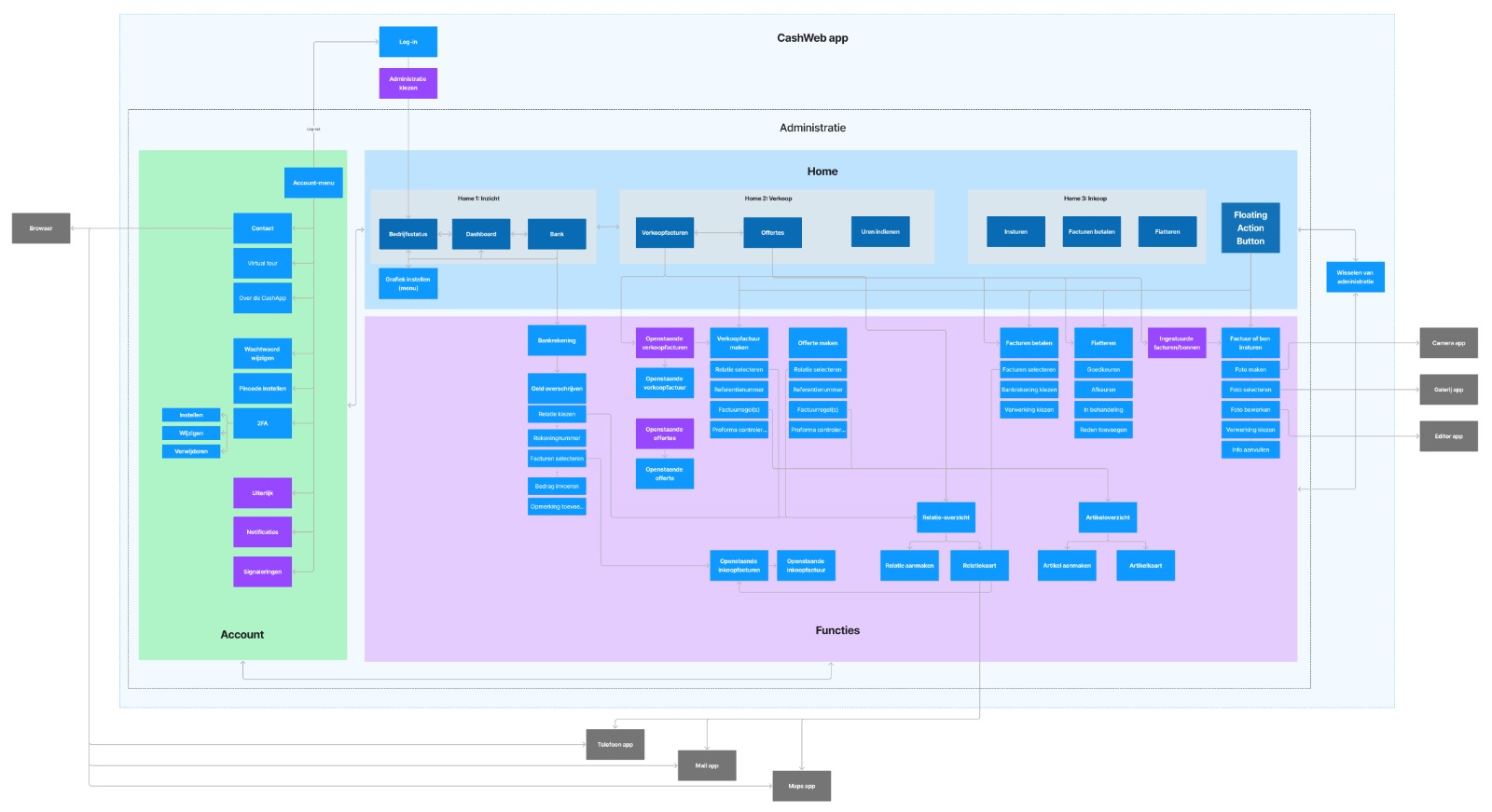This screenshot has height=812, width=1492.
Task: Select the Fiatteren box in Functies
Action: [1103, 343]
